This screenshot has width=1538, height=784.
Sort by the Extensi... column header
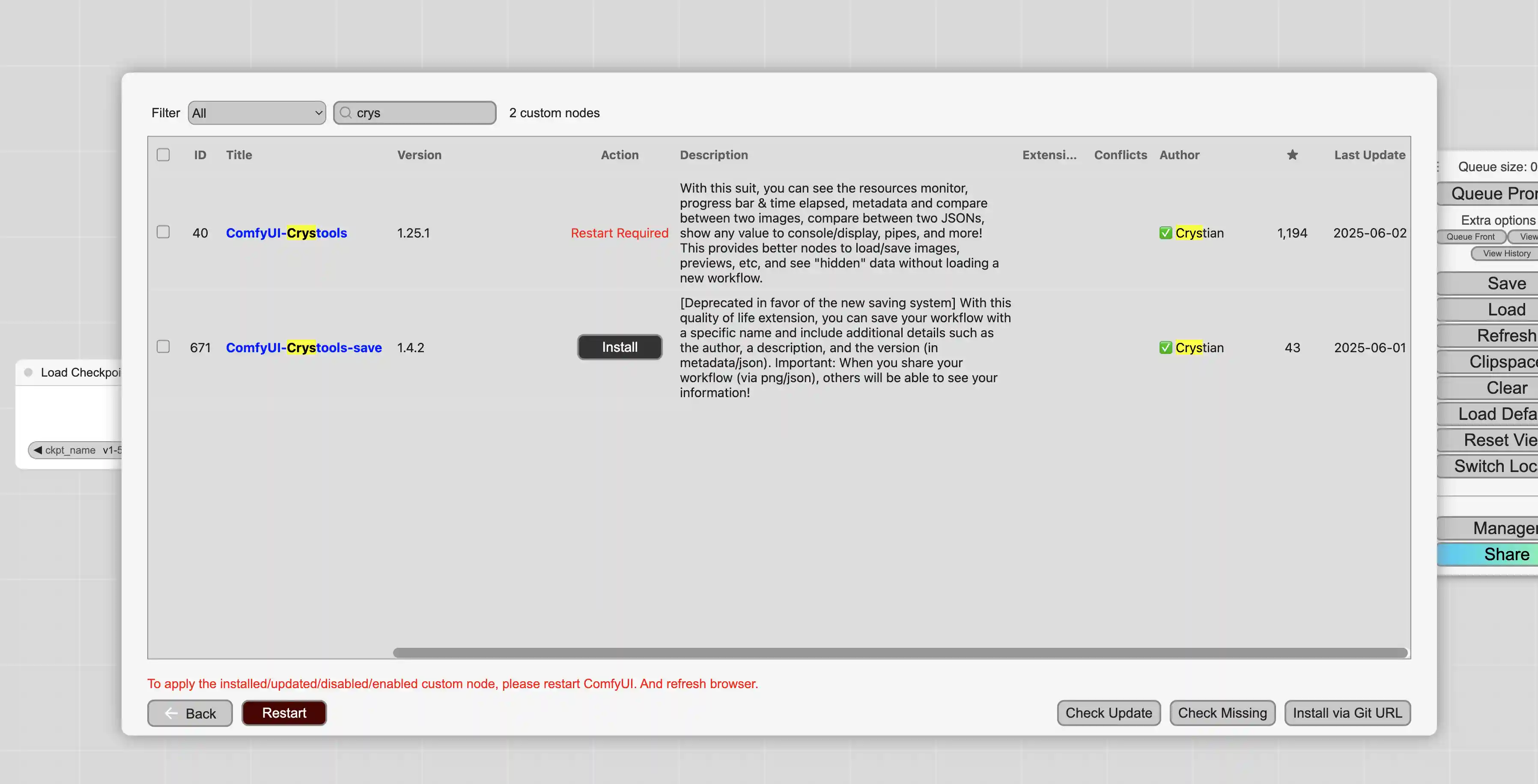click(1049, 154)
